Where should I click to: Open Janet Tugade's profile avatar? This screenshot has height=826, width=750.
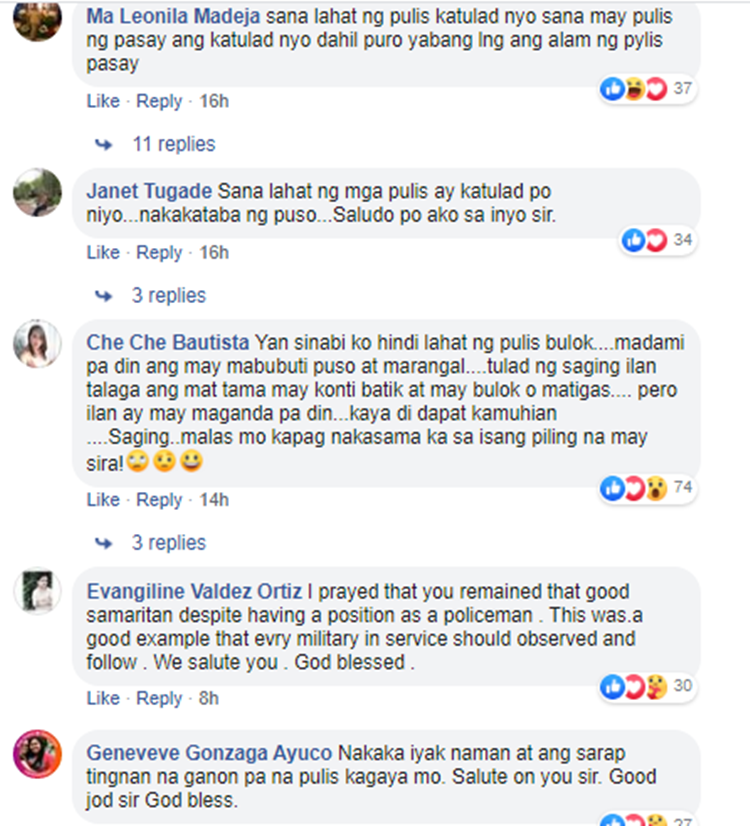pos(37,192)
